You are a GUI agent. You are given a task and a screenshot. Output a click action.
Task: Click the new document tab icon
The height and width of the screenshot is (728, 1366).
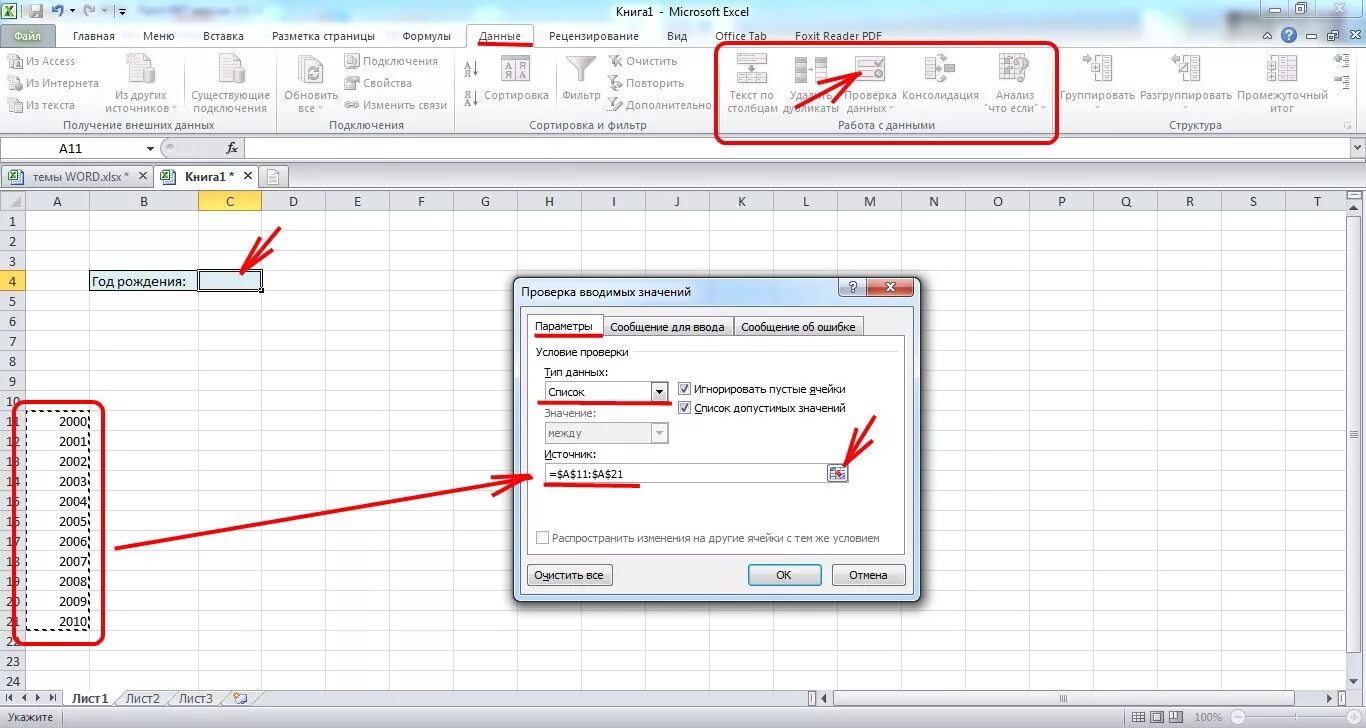coord(272,177)
